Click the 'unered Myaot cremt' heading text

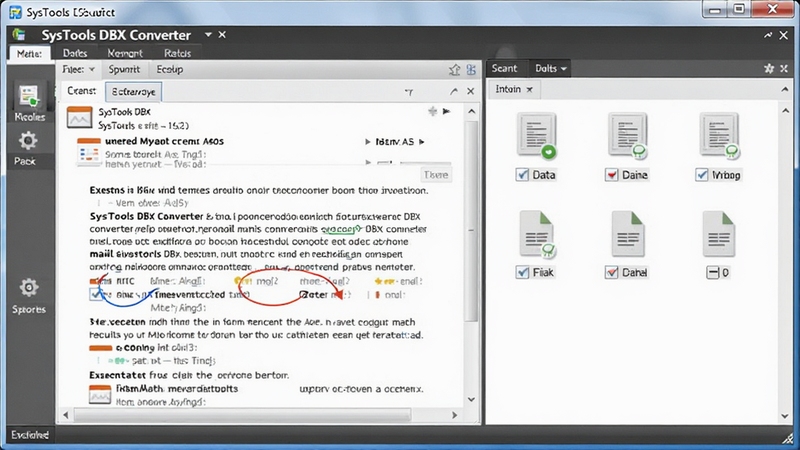pyautogui.click(x=164, y=141)
